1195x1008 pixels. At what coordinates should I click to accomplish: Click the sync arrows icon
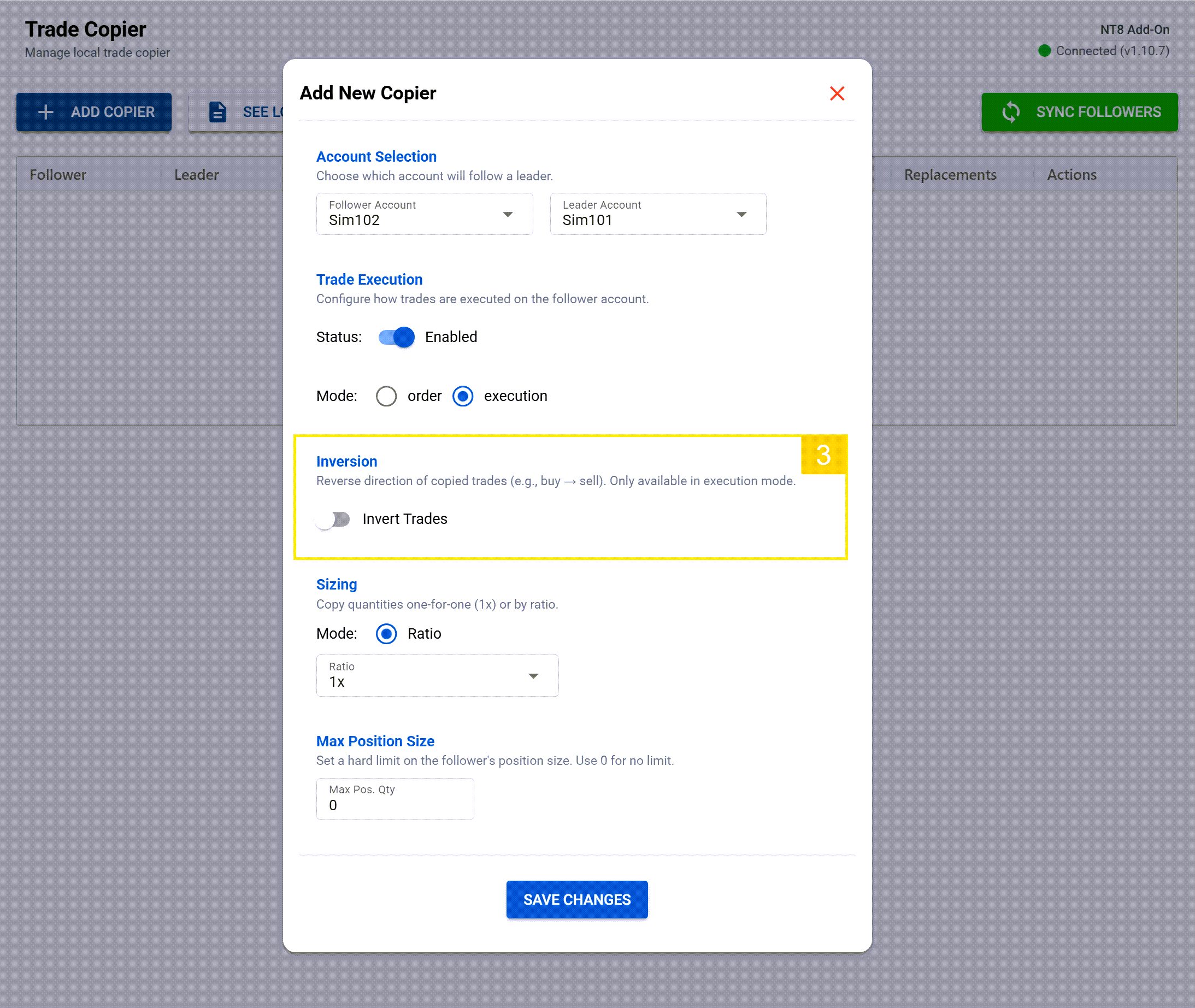pyautogui.click(x=1010, y=112)
